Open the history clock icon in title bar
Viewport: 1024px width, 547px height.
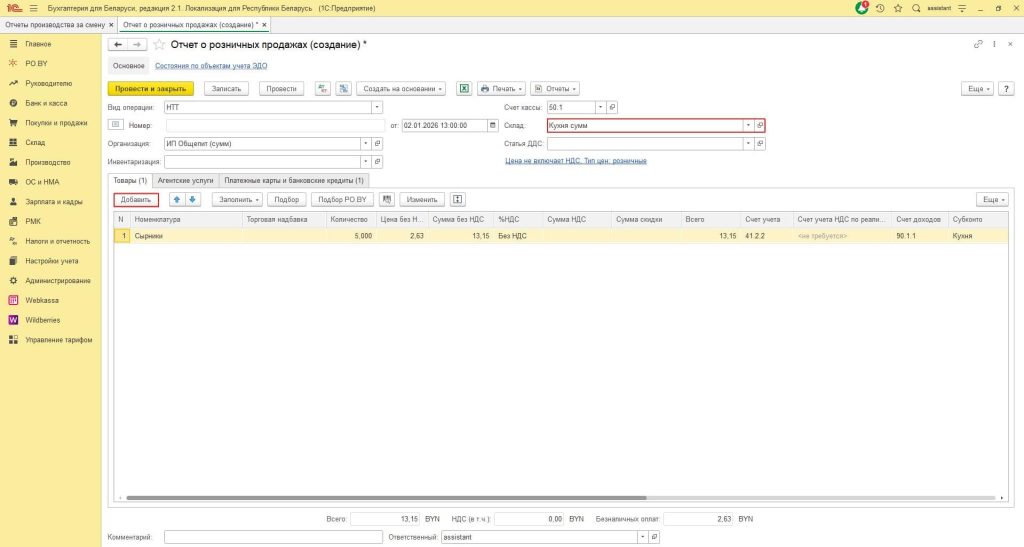[880, 8]
